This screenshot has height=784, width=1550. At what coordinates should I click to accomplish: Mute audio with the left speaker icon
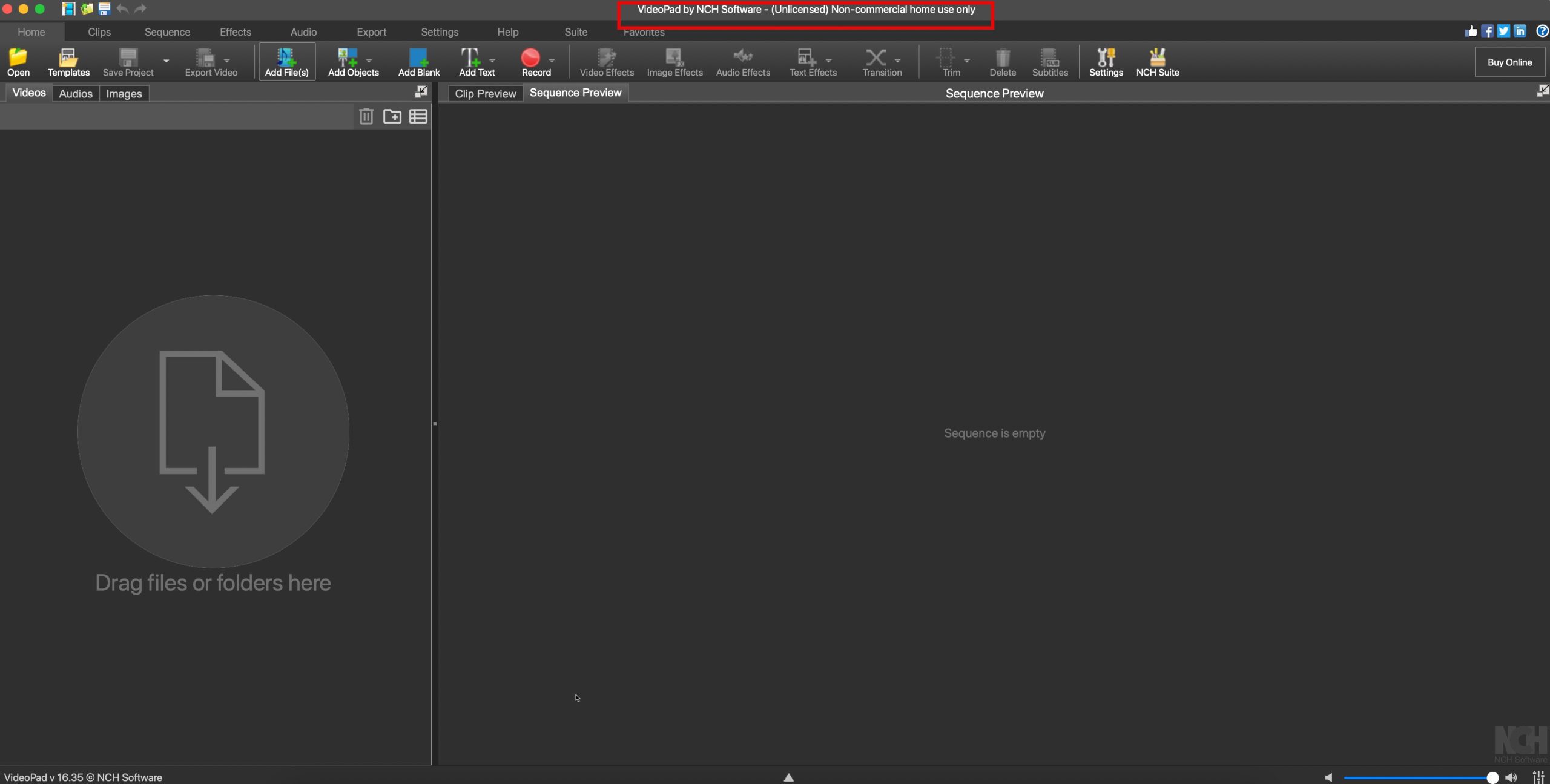point(1328,777)
